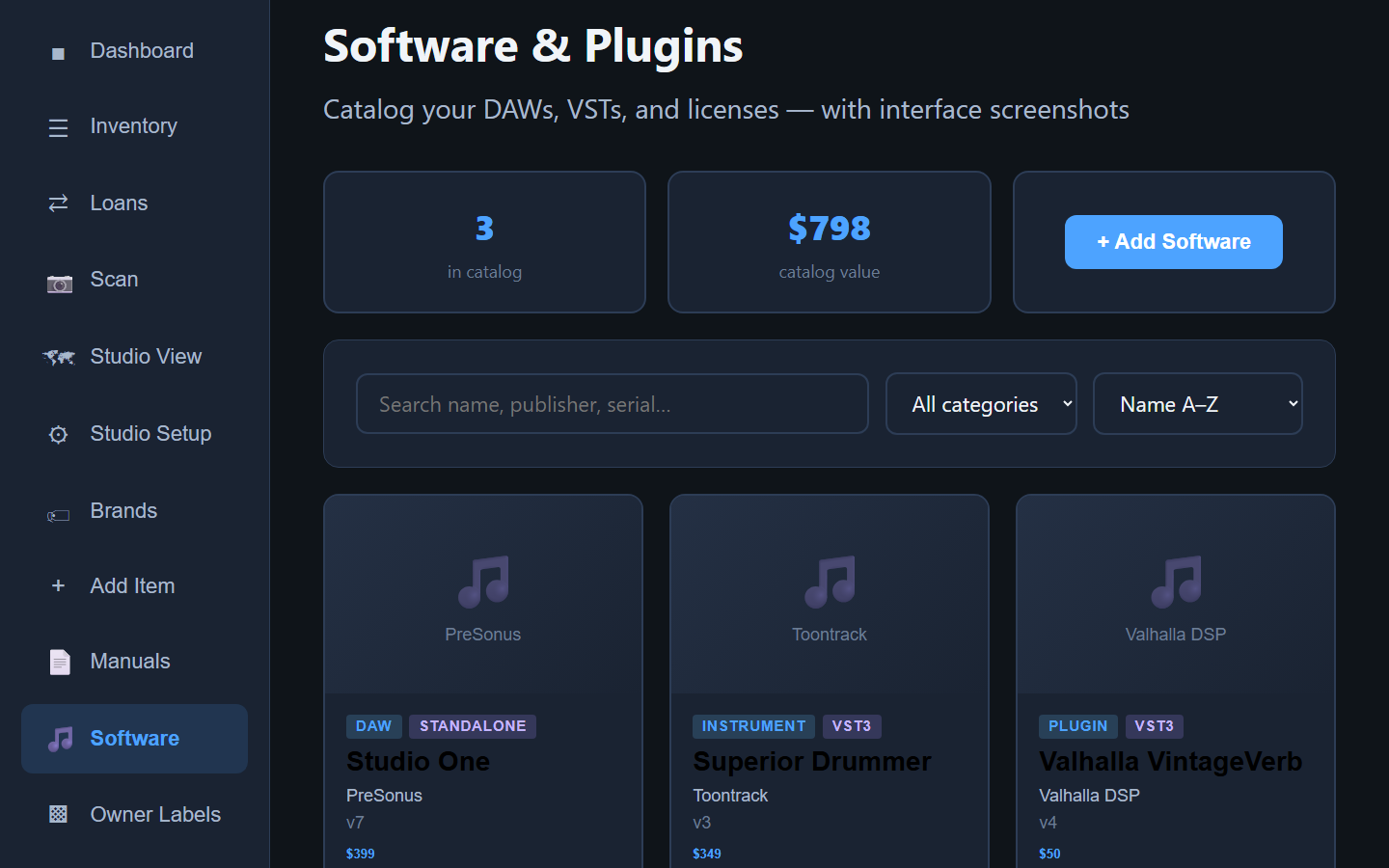Click the Loans swap-arrows icon
Viewport: 1389px width, 868px height.
[58, 203]
